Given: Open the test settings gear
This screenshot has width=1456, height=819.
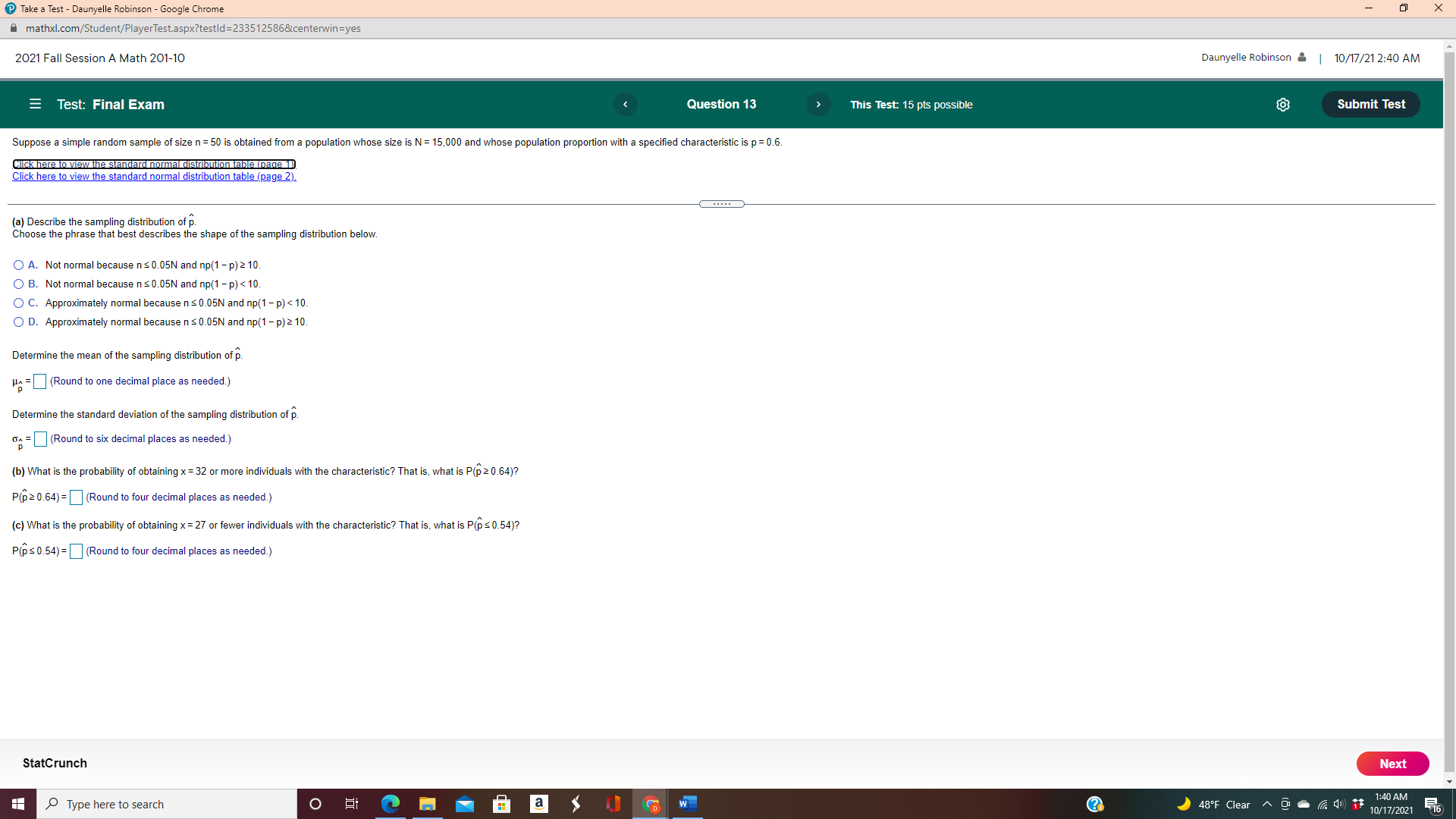Looking at the screenshot, I should click(x=1283, y=105).
